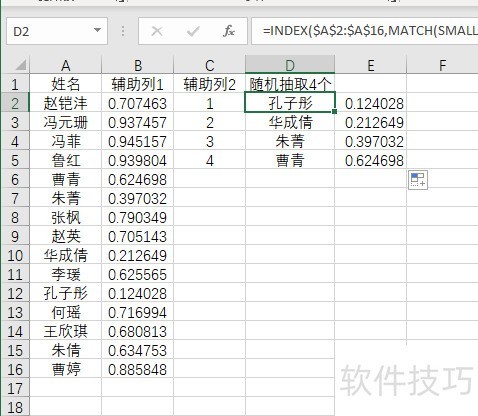478x416 pixels.
Task: Select cell E3 showing 0.212649
Action: pos(371,122)
